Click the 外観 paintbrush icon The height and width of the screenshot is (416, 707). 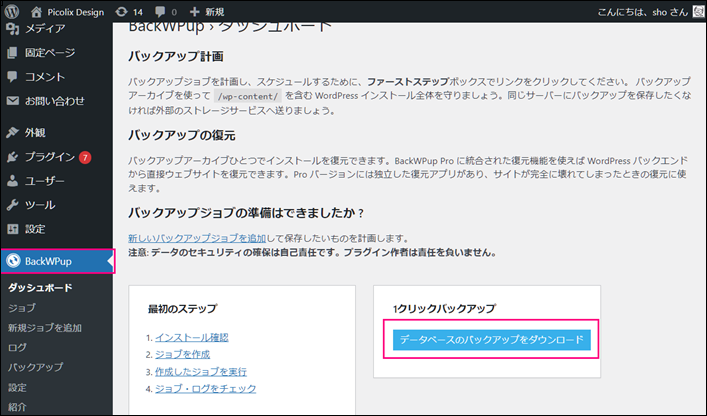13,133
